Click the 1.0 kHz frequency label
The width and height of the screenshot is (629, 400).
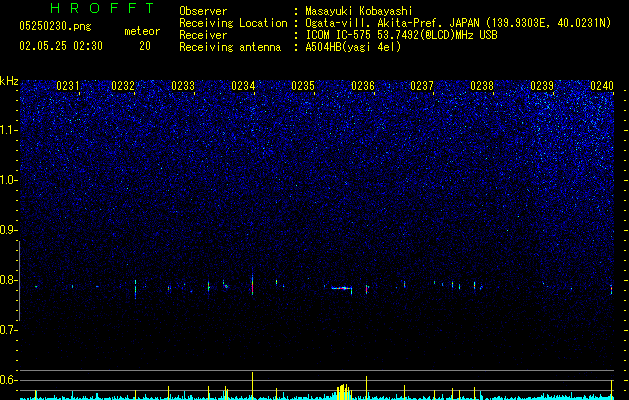(9, 180)
